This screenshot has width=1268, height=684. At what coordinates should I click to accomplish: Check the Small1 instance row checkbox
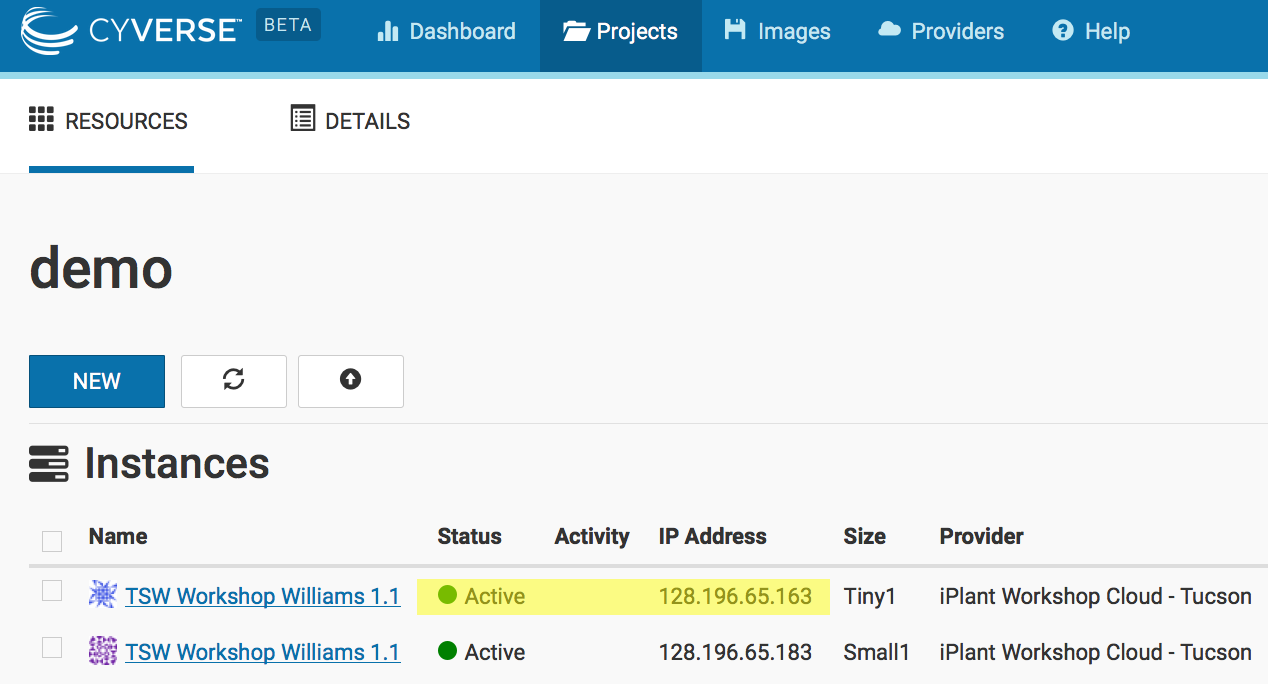tap(52, 648)
